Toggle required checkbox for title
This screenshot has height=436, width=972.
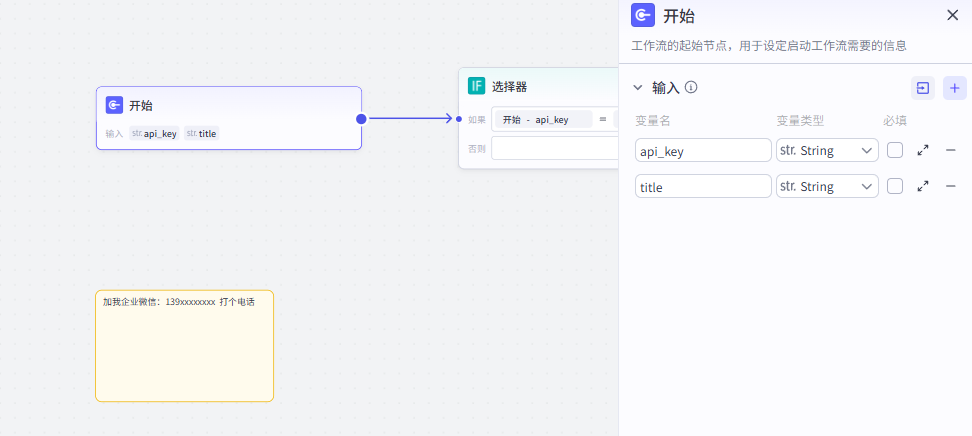[x=895, y=186]
